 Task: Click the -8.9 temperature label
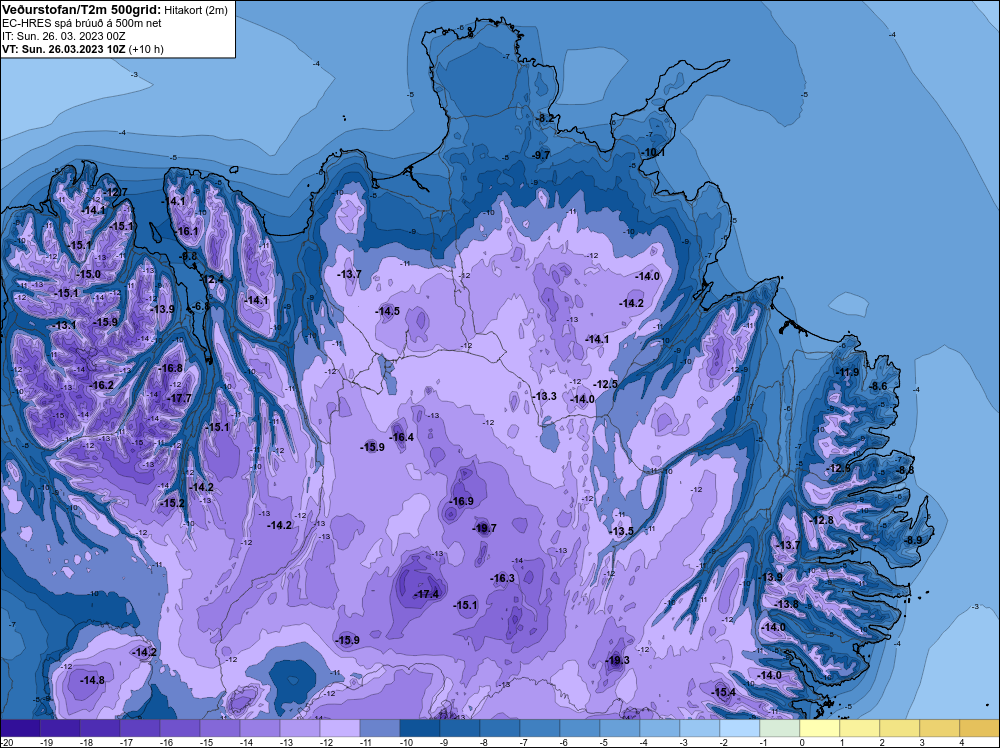[913, 540]
